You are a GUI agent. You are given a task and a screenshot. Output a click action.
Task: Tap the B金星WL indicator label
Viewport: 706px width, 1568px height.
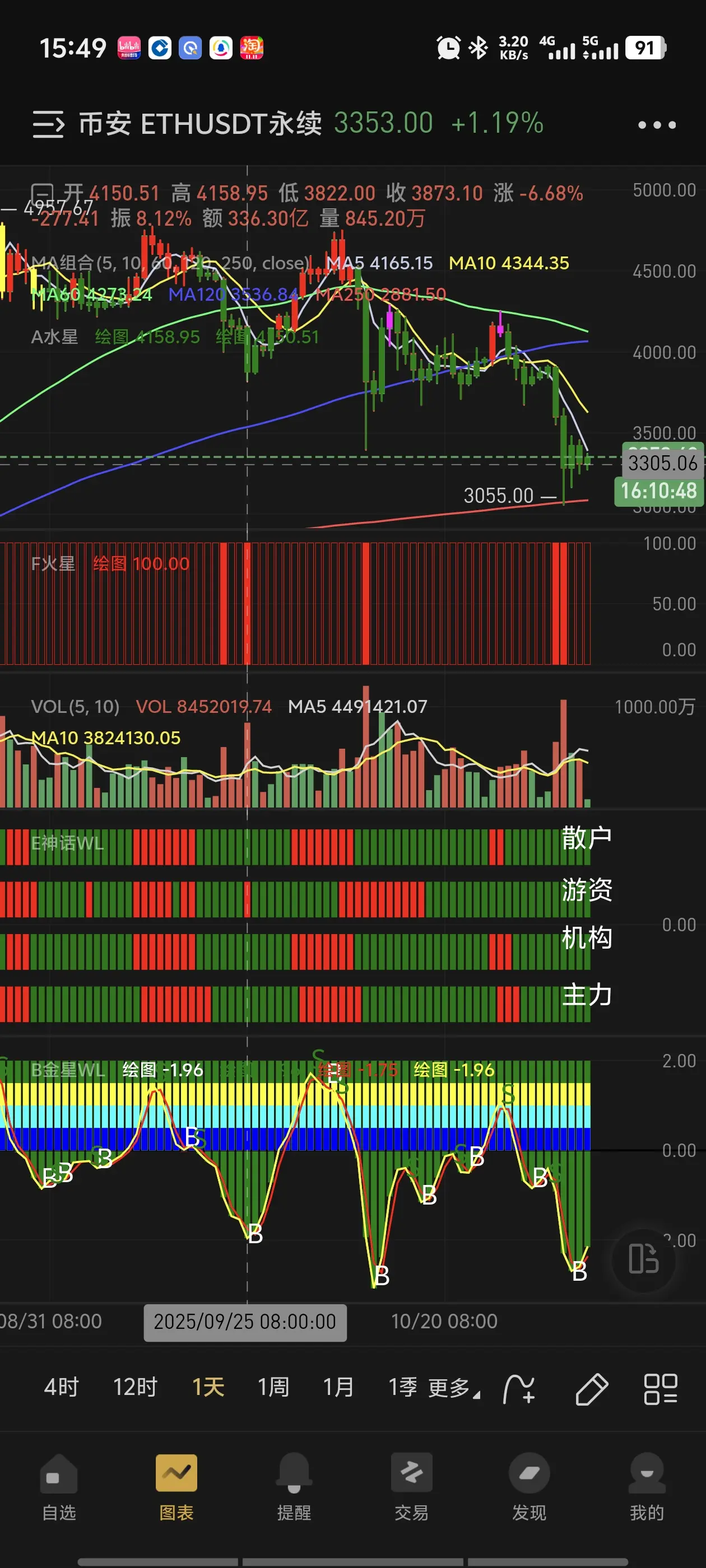pos(68,1070)
